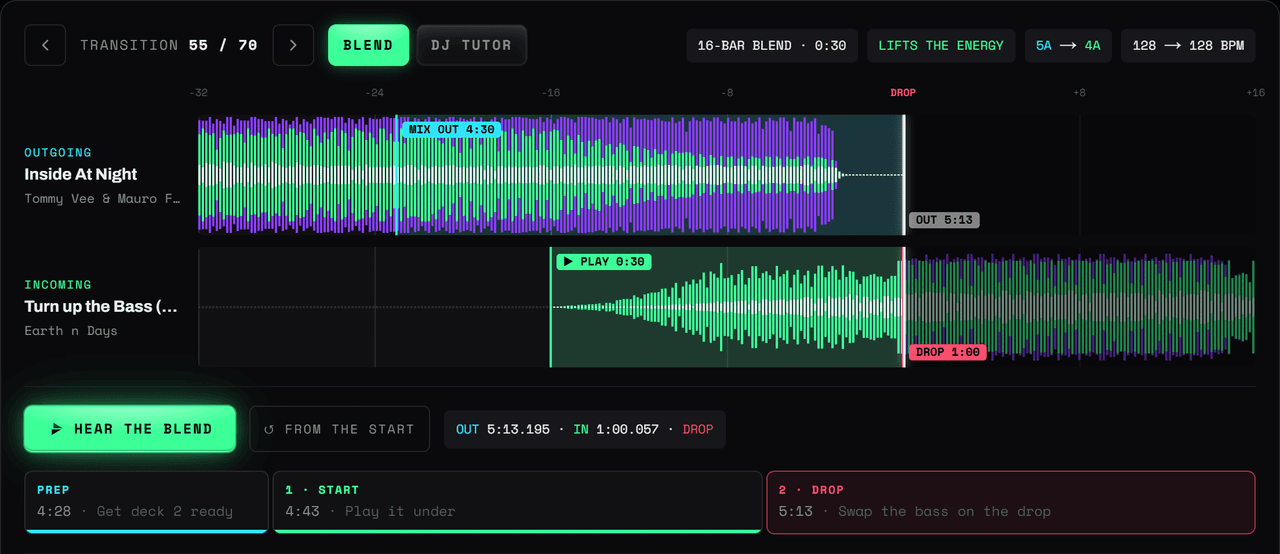Click the red DROP ruler label
The width and height of the screenshot is (1280, 554).
tap(903, 92)
